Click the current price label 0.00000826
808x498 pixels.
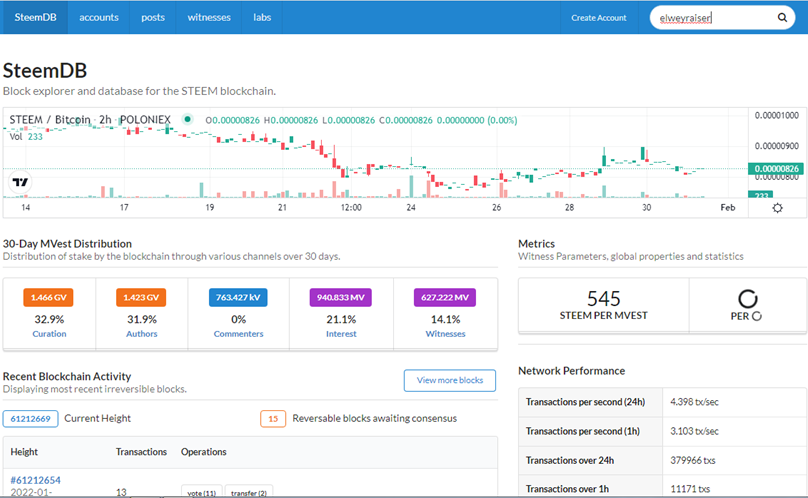[x=776, y=169]
